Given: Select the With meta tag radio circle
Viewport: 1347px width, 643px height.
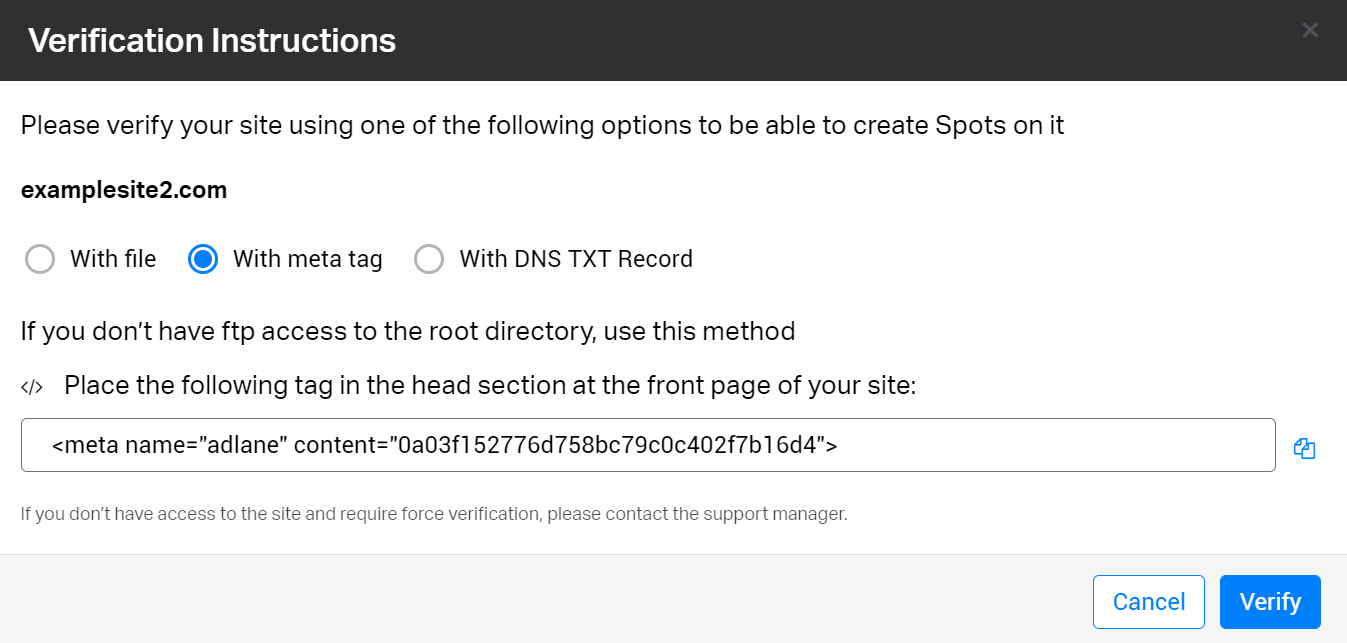Looking at the screenshot, I should (x=203, y=260).
